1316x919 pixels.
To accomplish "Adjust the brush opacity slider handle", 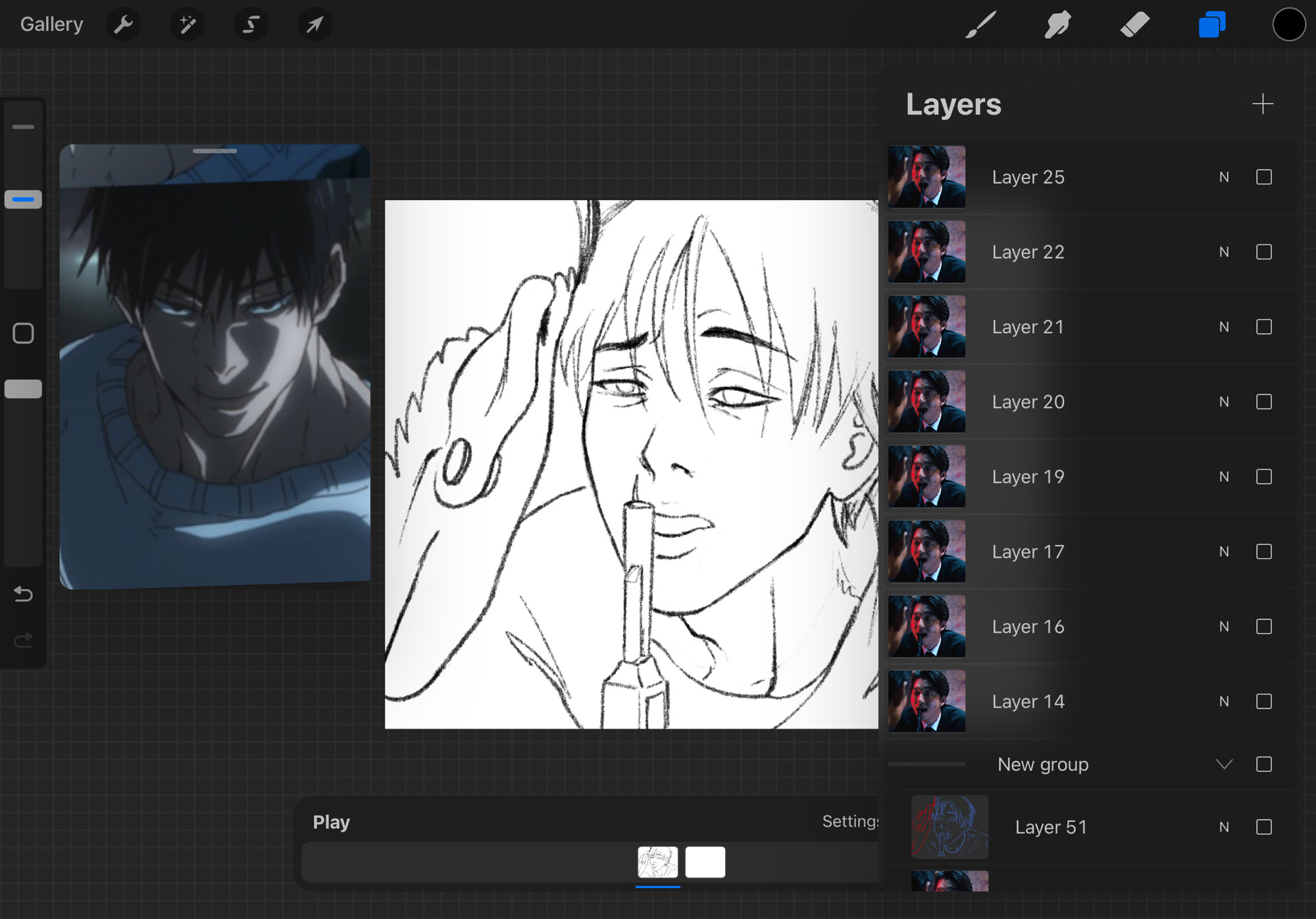I will (23, 389).
